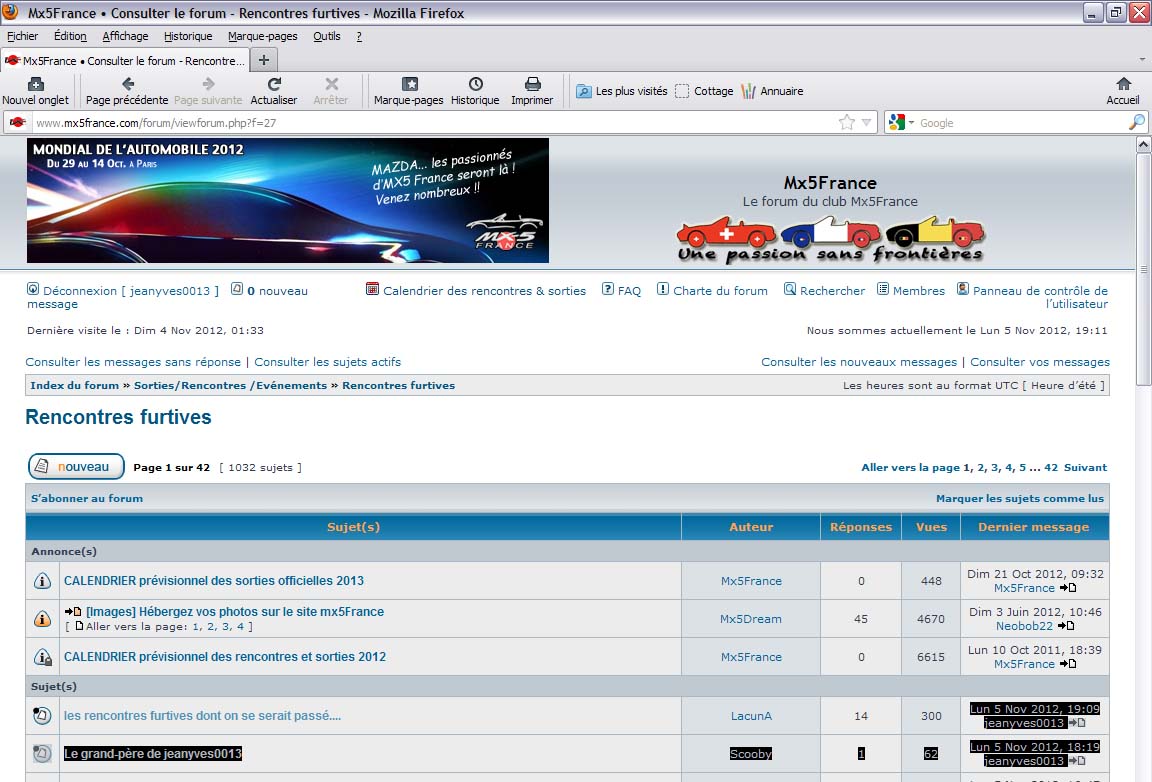Viewport: 1152px width, 782px height.
Task: Open Cottage bookmark
Action: click(704, 91)
